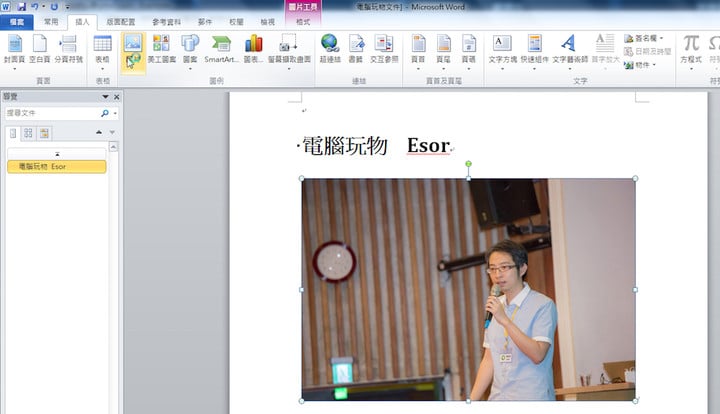Insert a SmartArt graphic

(x=221, y=49)
